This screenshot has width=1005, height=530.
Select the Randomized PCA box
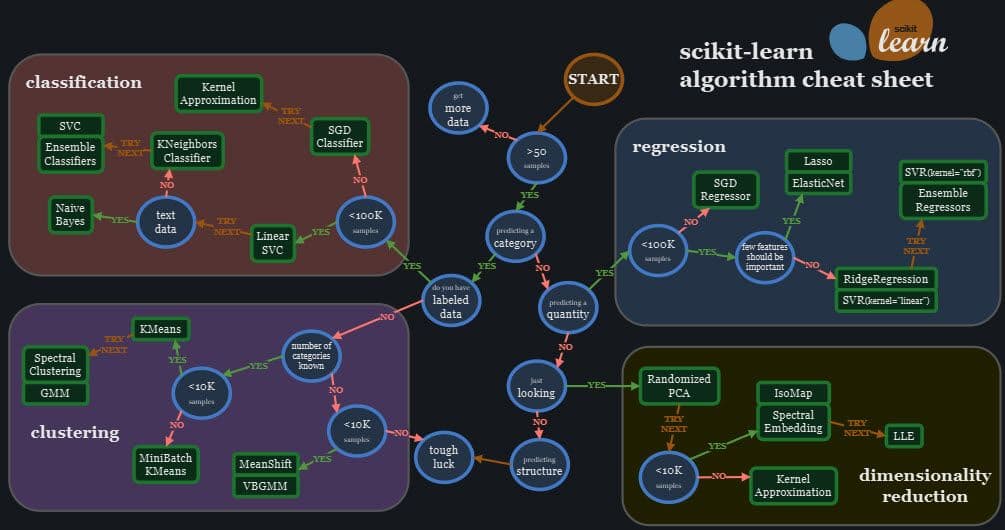pos(679,386)
